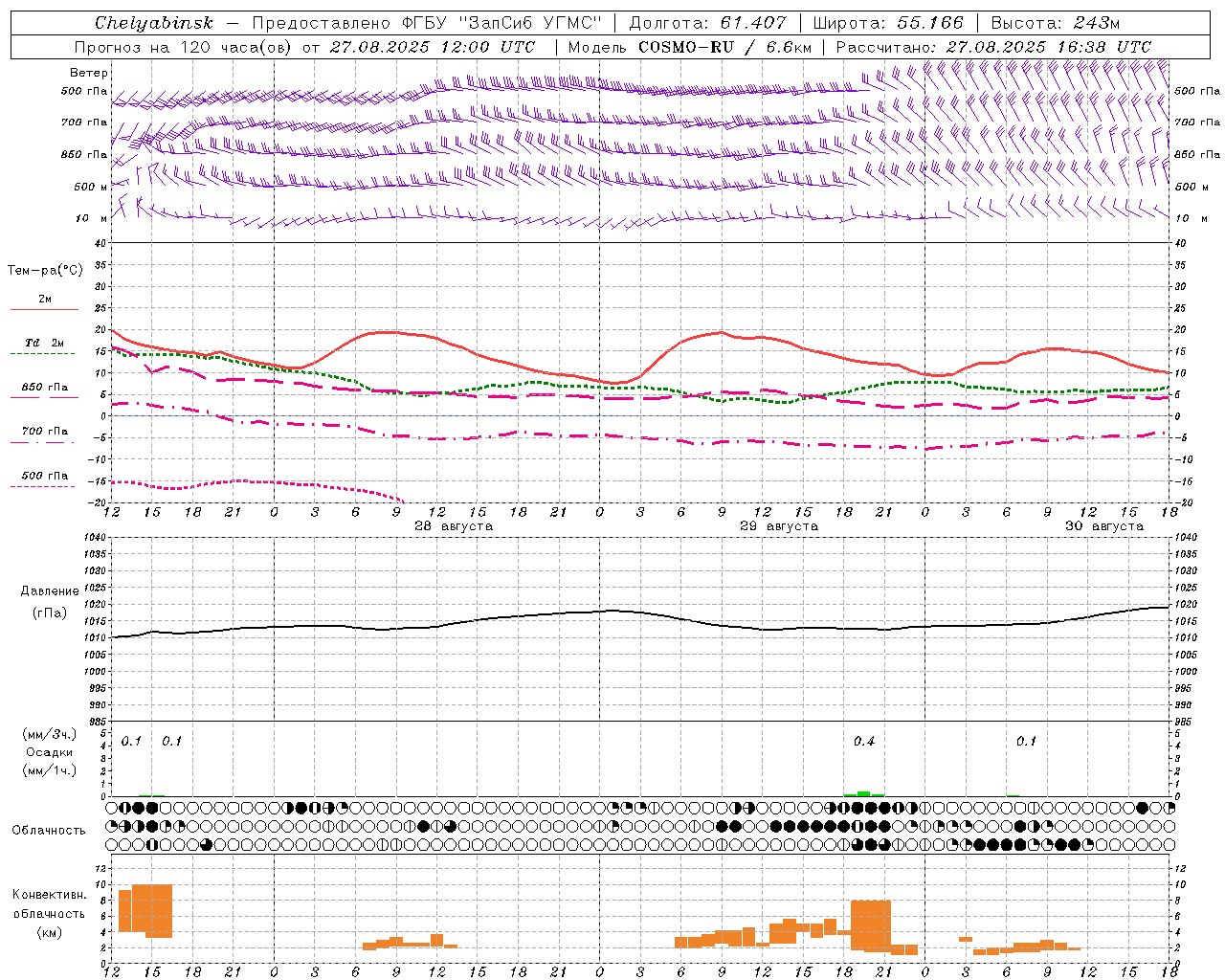Click the '28 августа' date label
Image resolution: width=1225 pixels, height=980 pixels.
pos(453,526)
